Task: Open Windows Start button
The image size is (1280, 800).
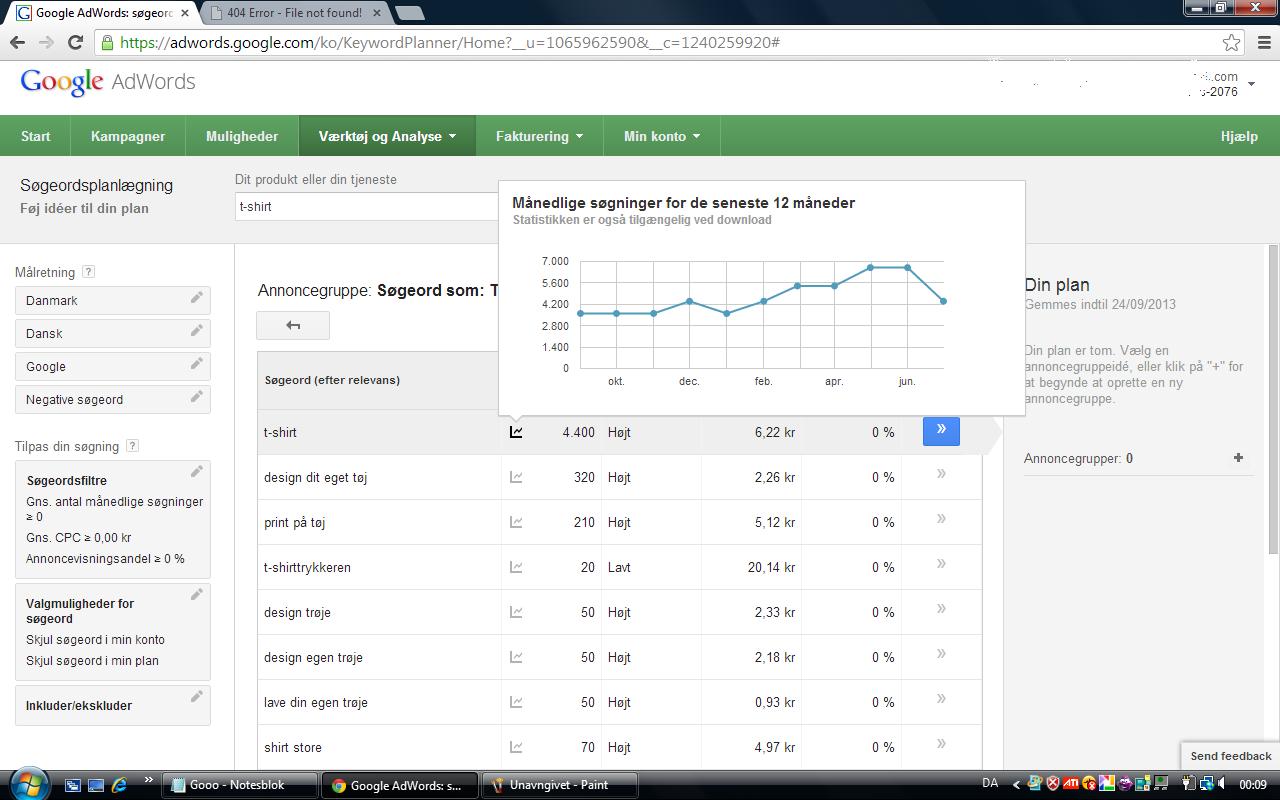Action: click(27, 784)
